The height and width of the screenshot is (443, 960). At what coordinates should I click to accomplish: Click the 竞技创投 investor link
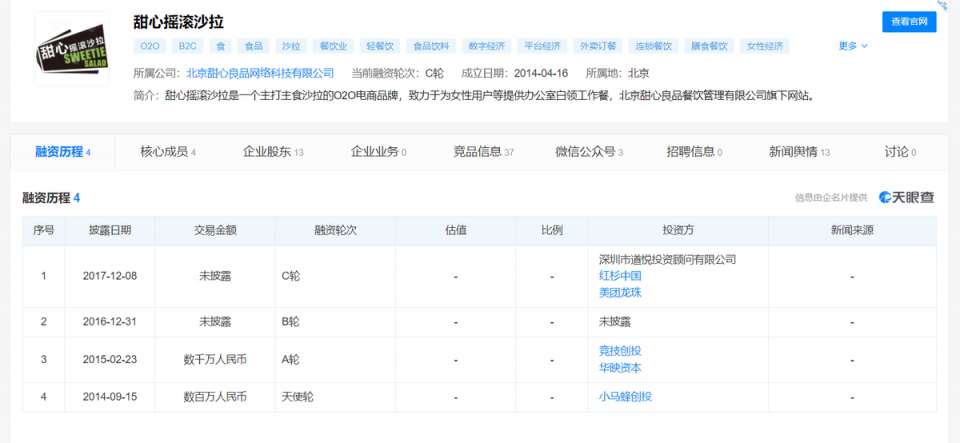(619, 350)
